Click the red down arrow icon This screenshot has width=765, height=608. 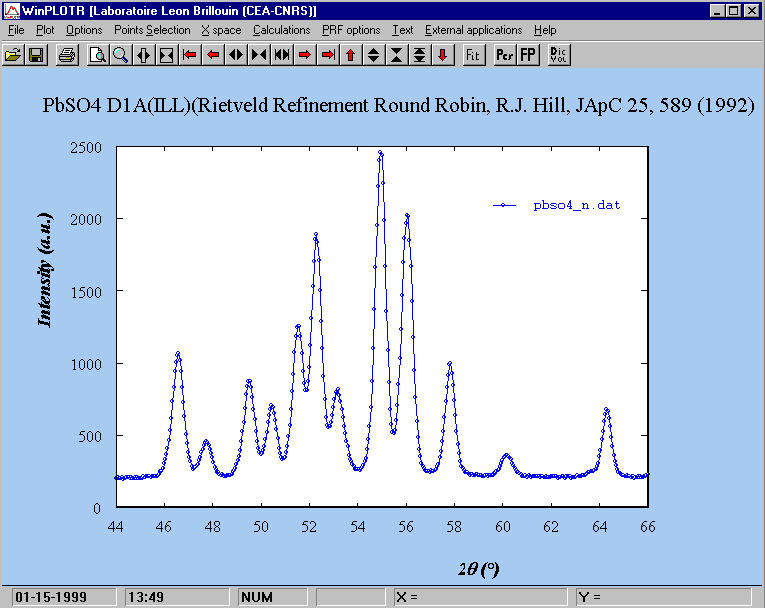point(442,54)
